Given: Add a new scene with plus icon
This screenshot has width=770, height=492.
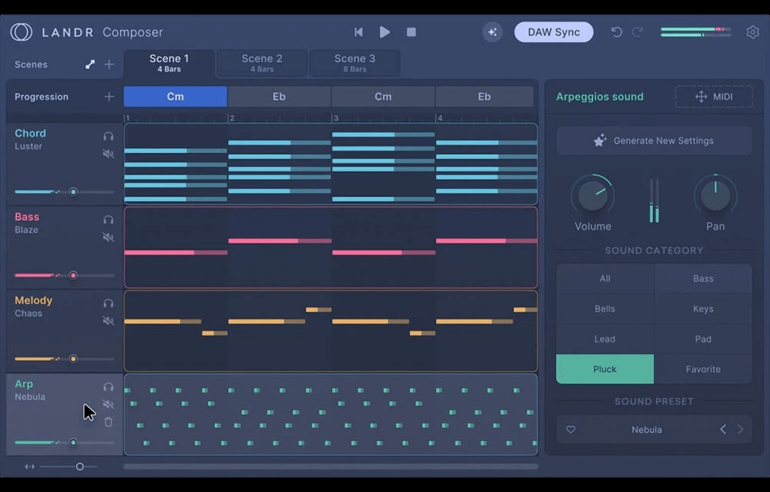Looking at the screenshot, I should tap(109, 64).
